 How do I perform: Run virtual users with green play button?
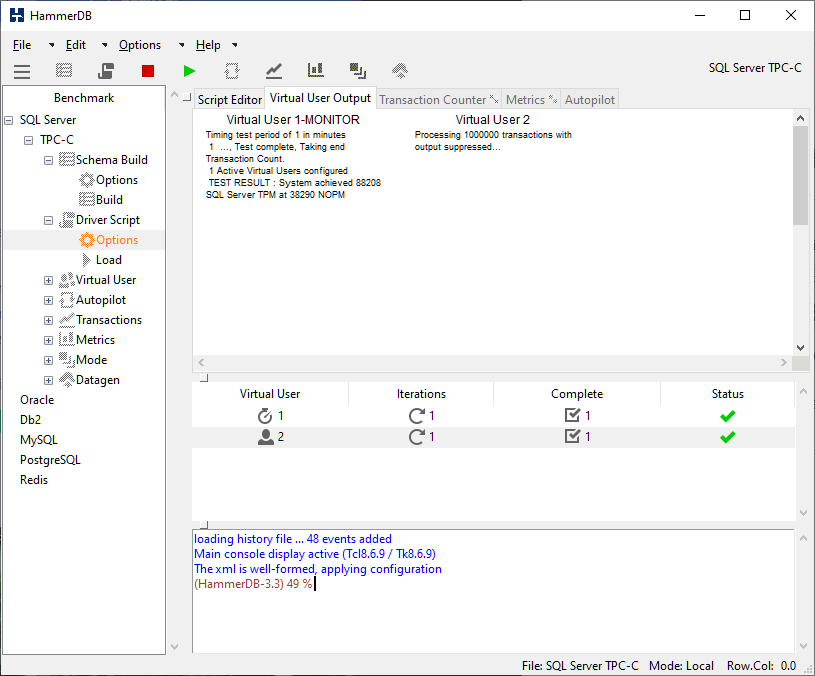(x=190, y=71)
